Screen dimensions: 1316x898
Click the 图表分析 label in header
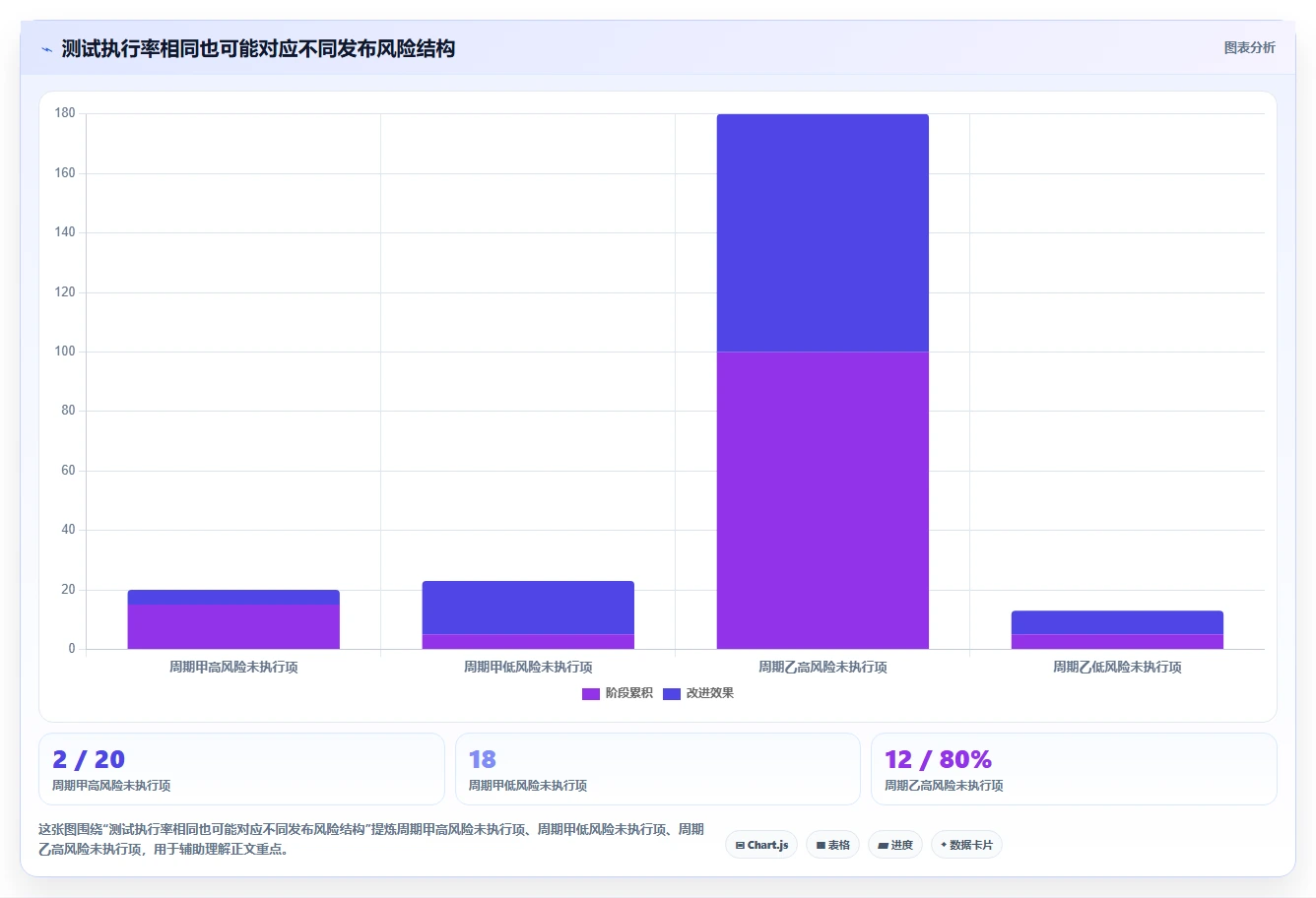tap(1249, 47)
